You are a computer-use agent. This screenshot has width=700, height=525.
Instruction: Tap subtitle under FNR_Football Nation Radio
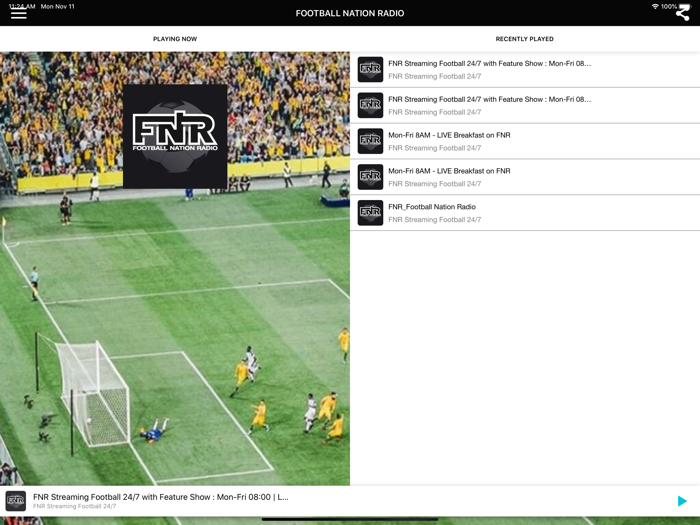pyautogui.click(x=434, y=220)
